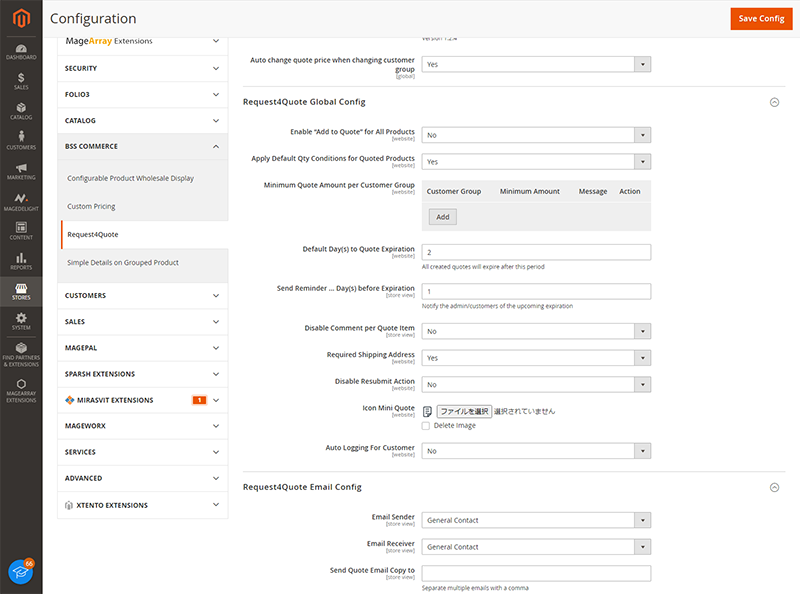The image size is (800, 594).
Task: Open the MageArray Extensions sidebar icon
Action: 21,391
